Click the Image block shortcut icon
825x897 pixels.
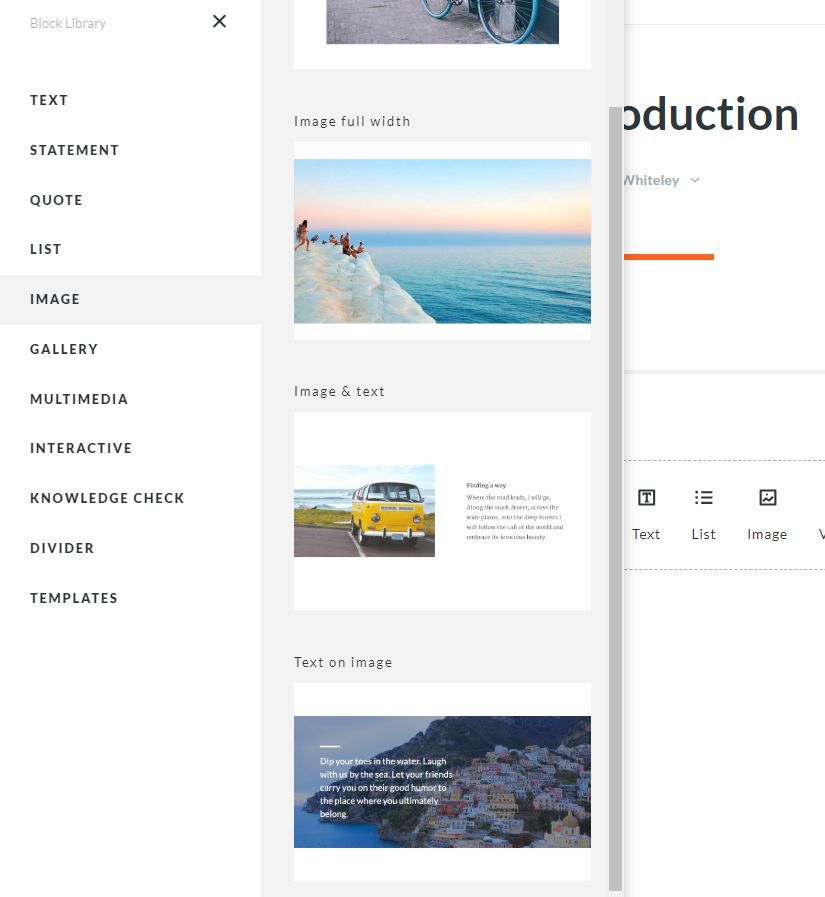768,498
